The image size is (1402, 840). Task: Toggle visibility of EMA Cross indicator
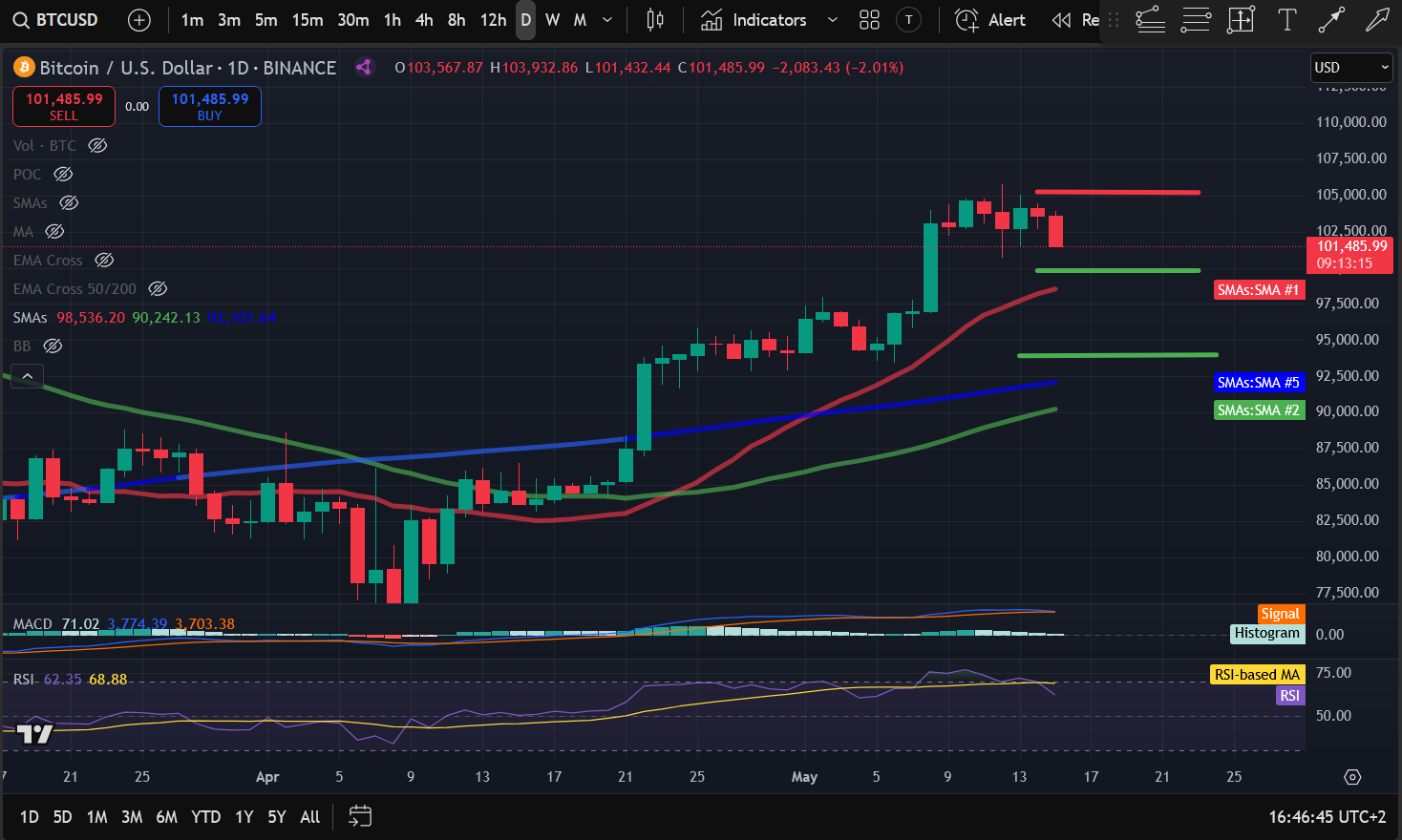(x=104, y=260)
